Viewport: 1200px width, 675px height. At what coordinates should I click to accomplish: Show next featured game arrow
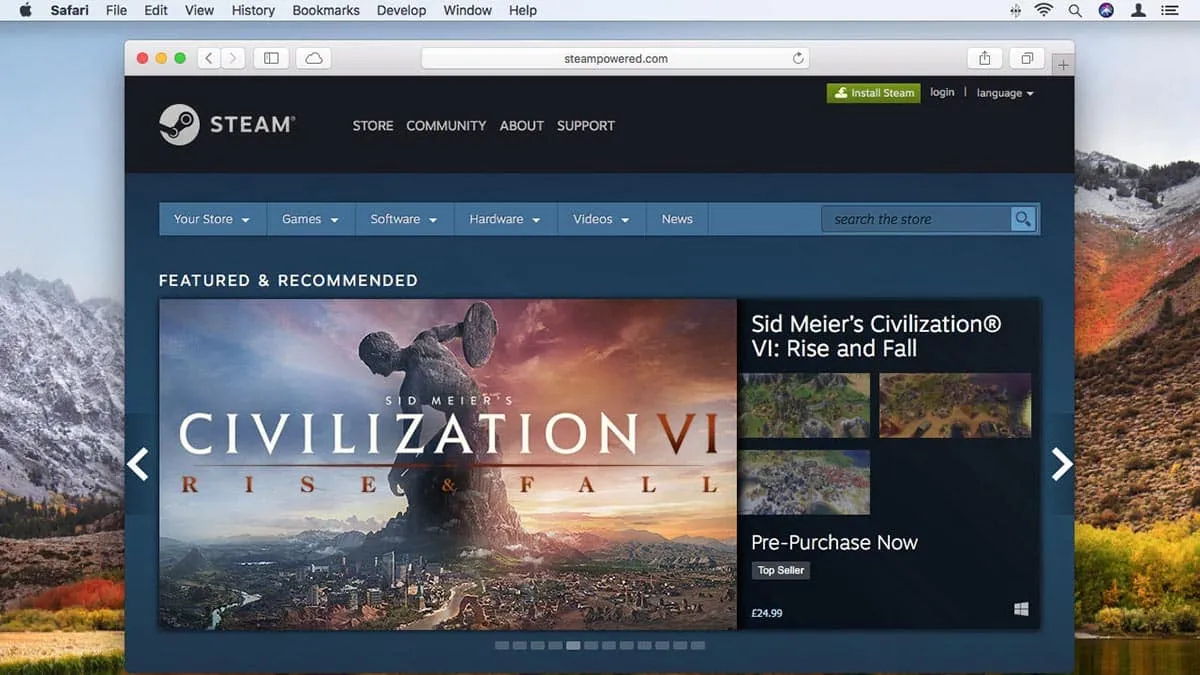pyautogui.click(x=1062, y=464)
